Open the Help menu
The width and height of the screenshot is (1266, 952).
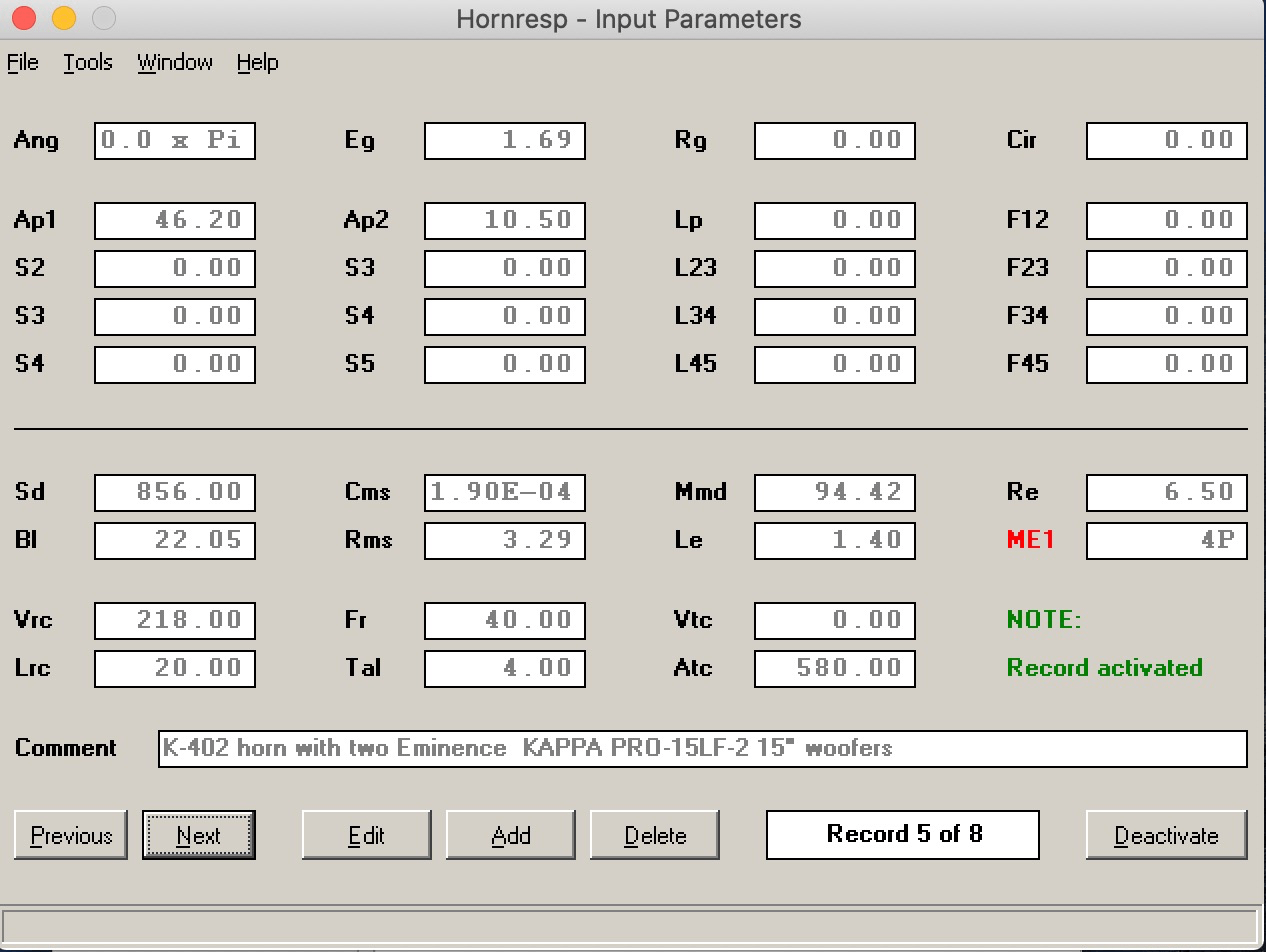[257, 63]
